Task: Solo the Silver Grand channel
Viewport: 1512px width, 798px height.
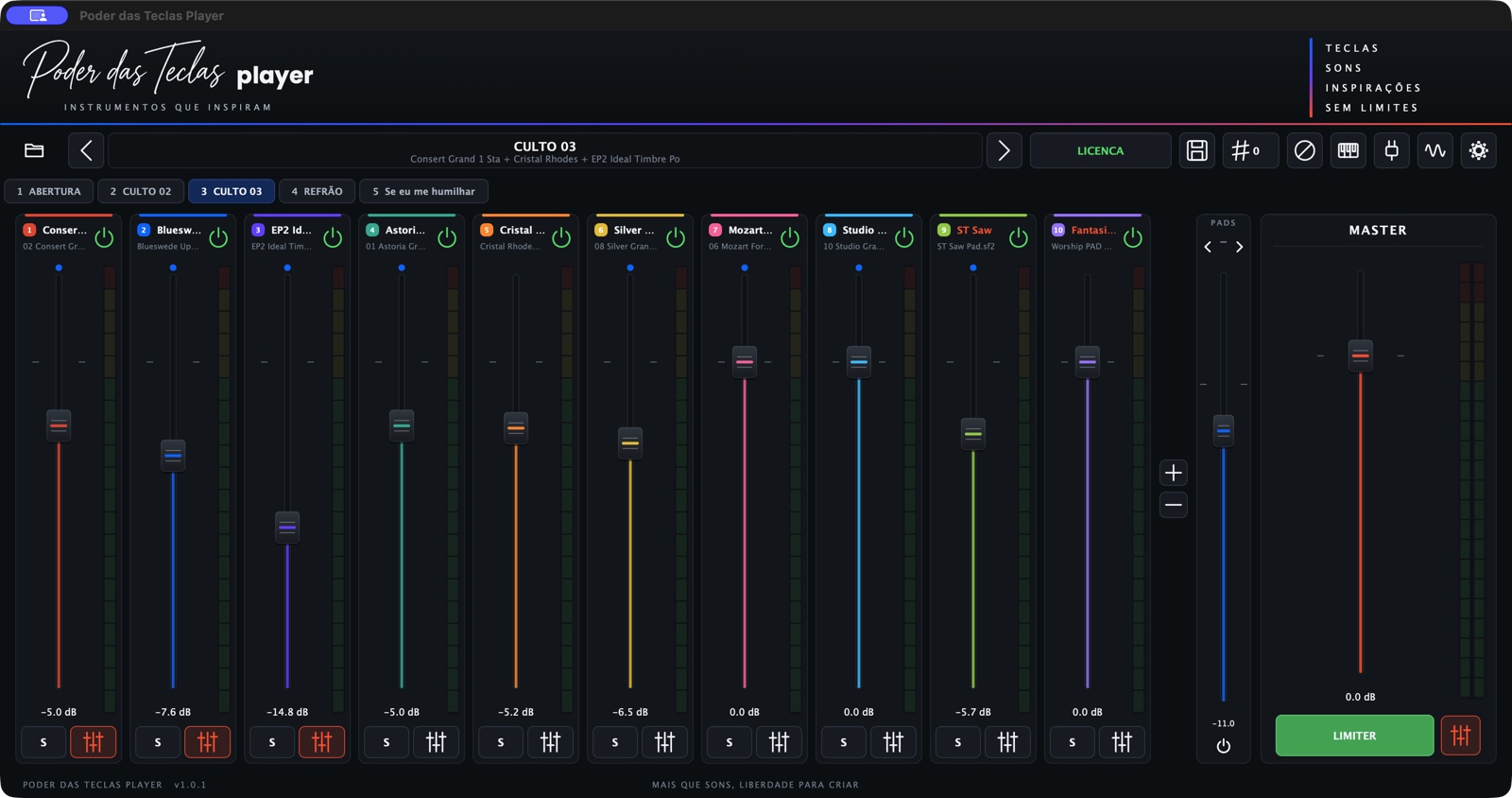Action: 614,742
